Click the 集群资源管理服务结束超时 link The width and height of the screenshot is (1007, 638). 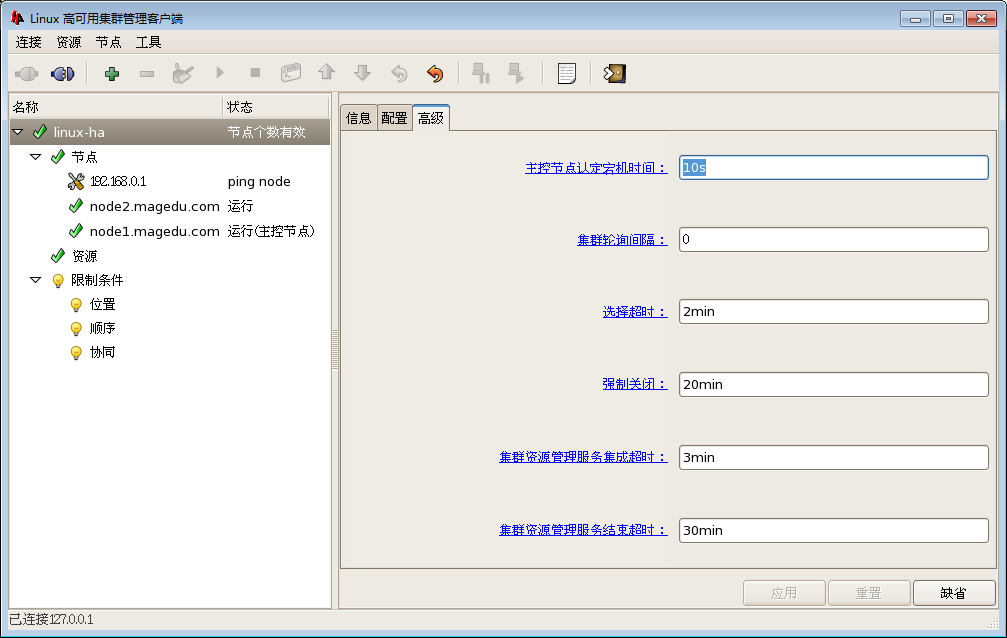[583, 530]
